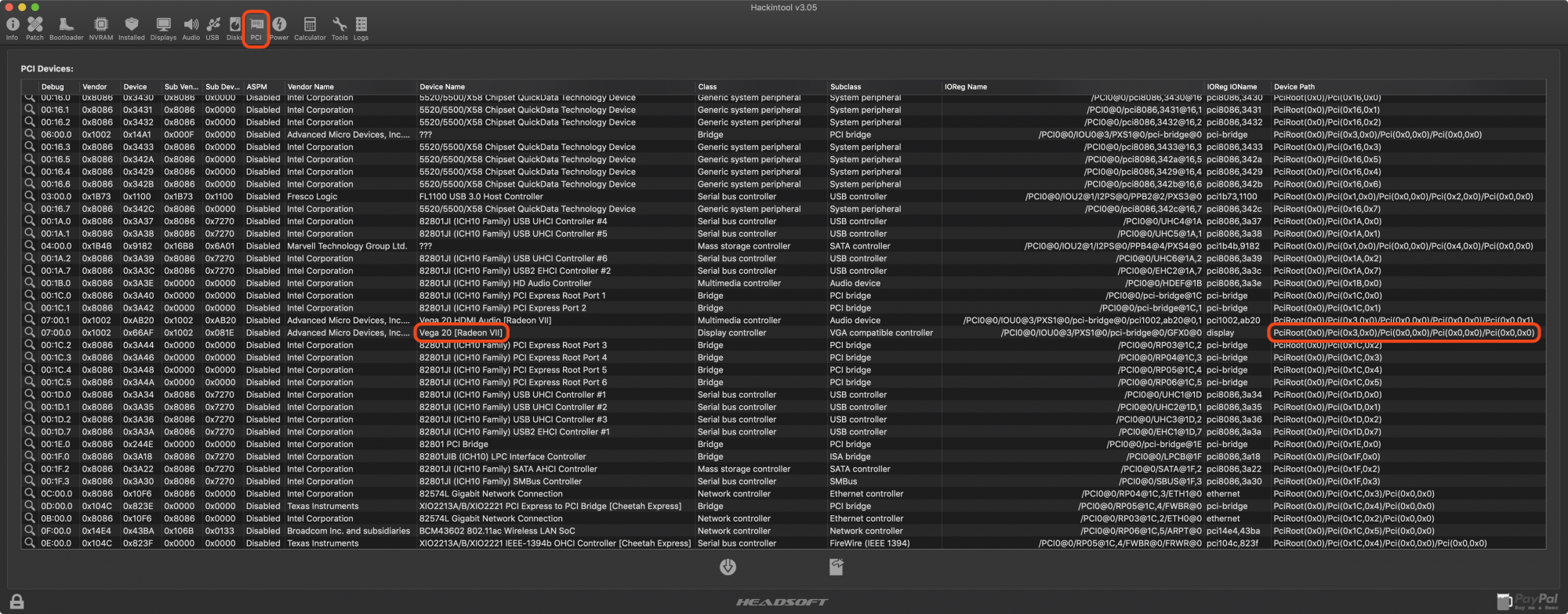Select the Display controller class cell

pyautogui.click(x=731, y=332)
